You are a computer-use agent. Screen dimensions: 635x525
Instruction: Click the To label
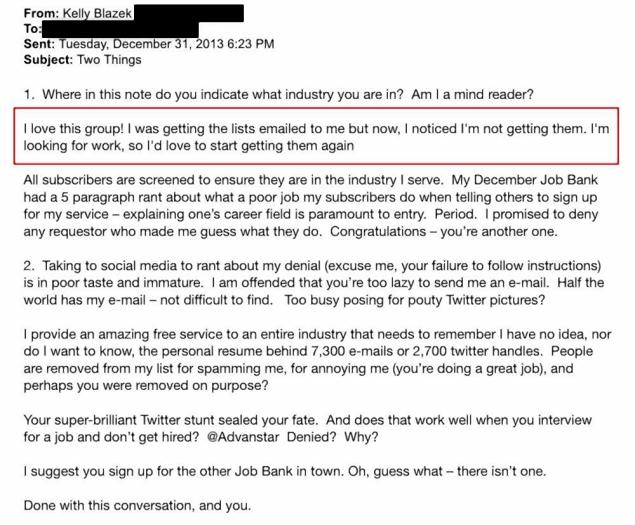click(32, 29)
